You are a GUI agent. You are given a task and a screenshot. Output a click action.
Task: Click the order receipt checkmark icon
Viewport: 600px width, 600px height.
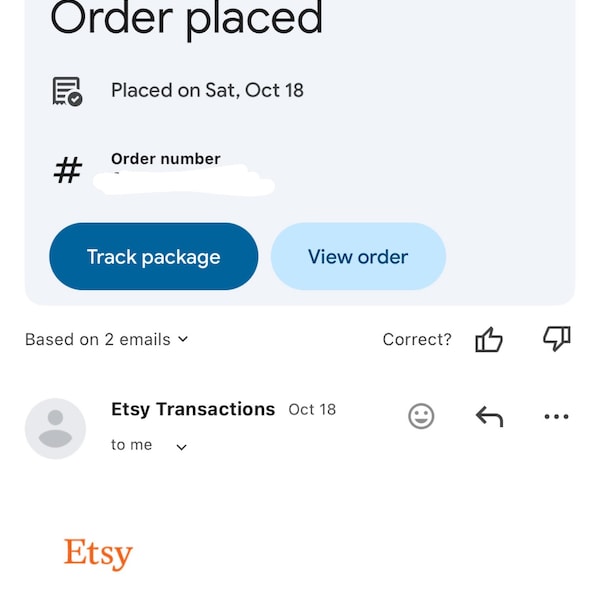point(67,91)
